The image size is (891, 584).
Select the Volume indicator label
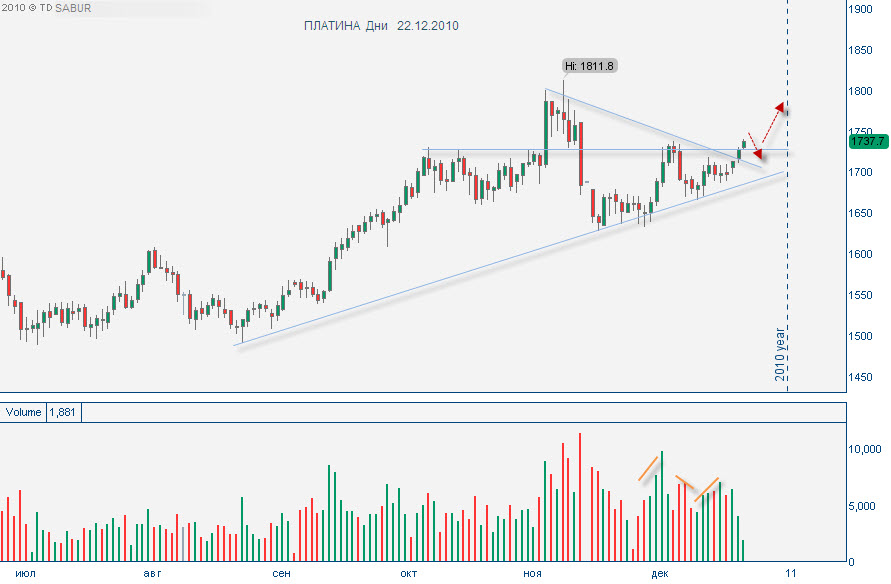tap(23, 412)
